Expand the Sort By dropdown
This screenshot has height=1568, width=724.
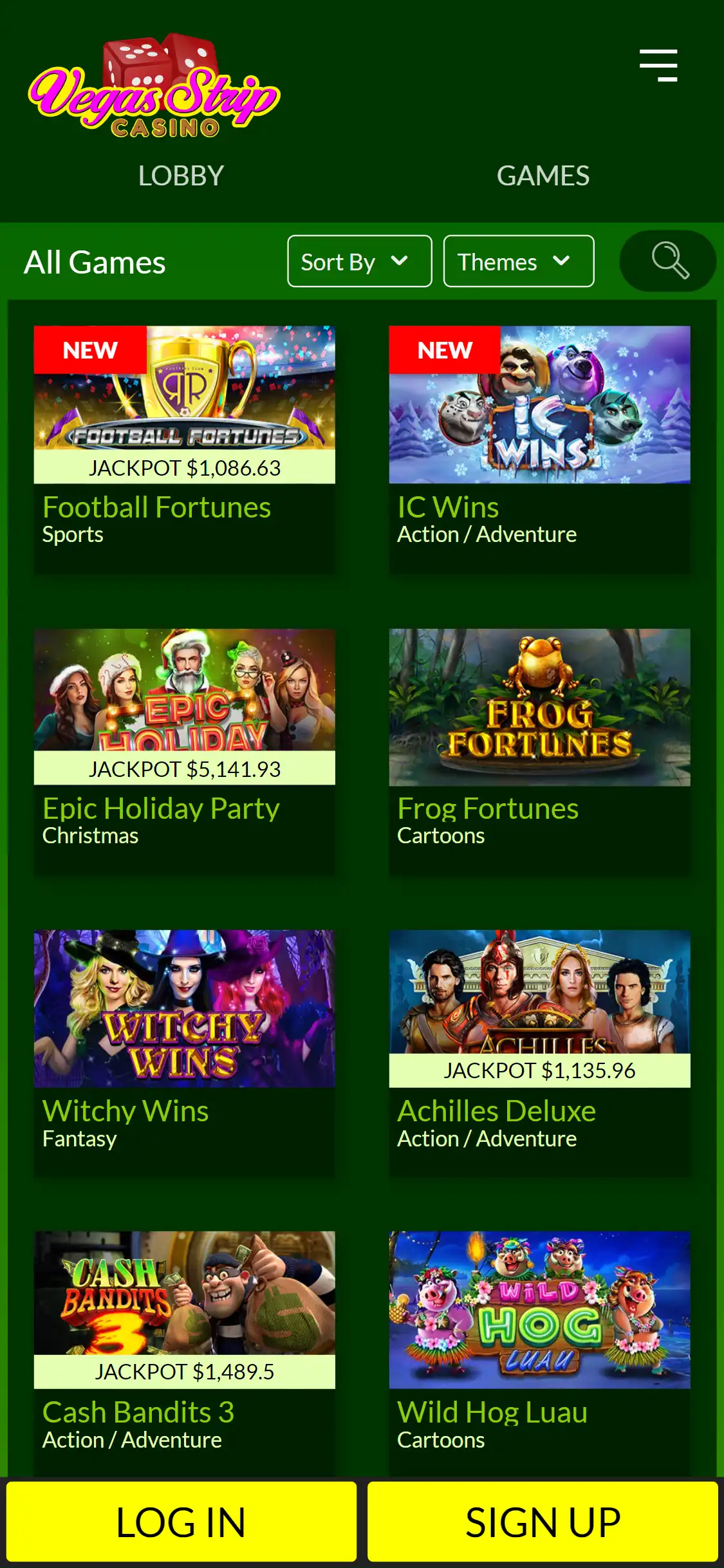(360, 261)
